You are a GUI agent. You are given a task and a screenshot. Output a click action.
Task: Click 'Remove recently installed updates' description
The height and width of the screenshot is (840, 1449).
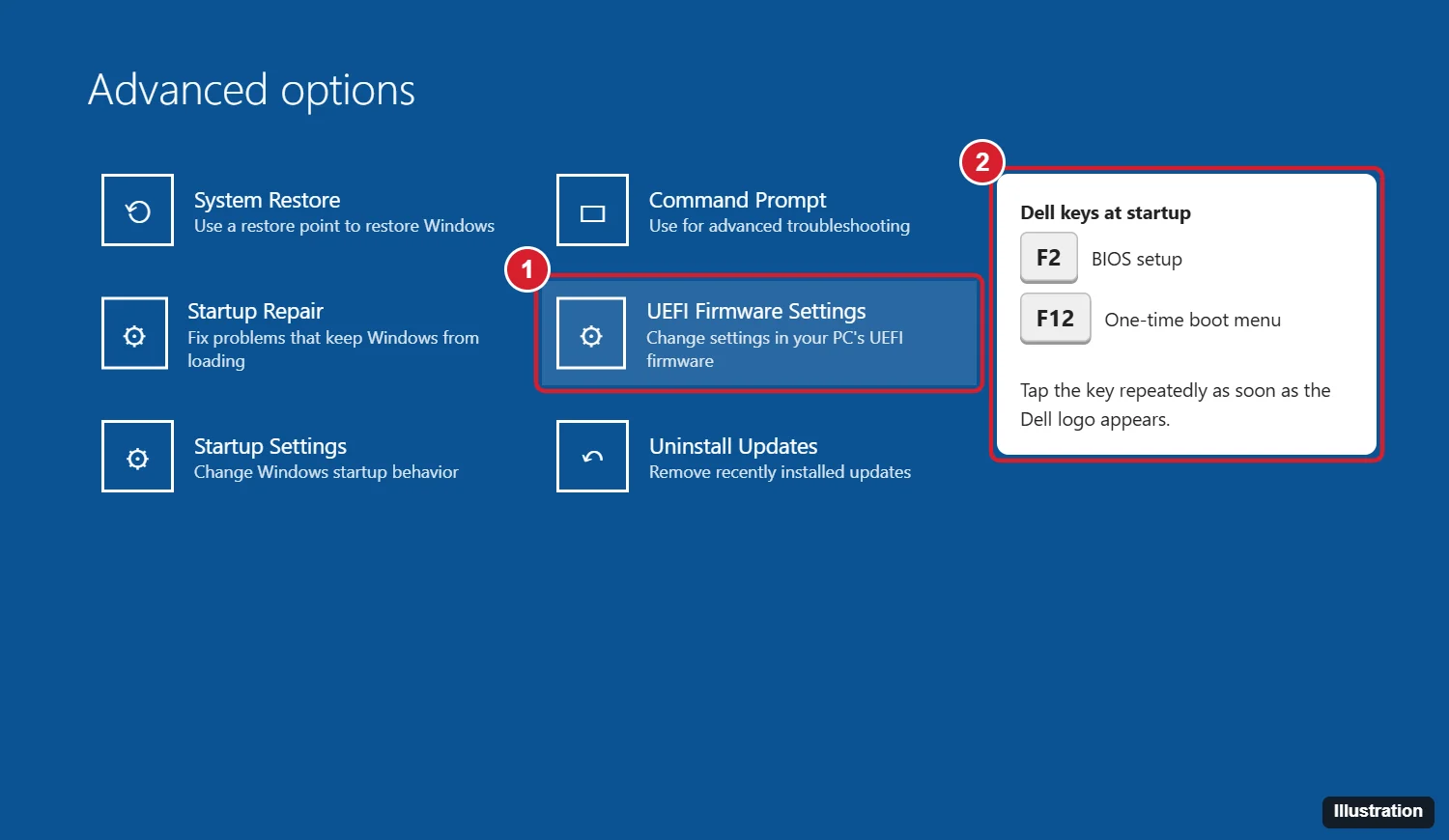[x=780, y=472]
